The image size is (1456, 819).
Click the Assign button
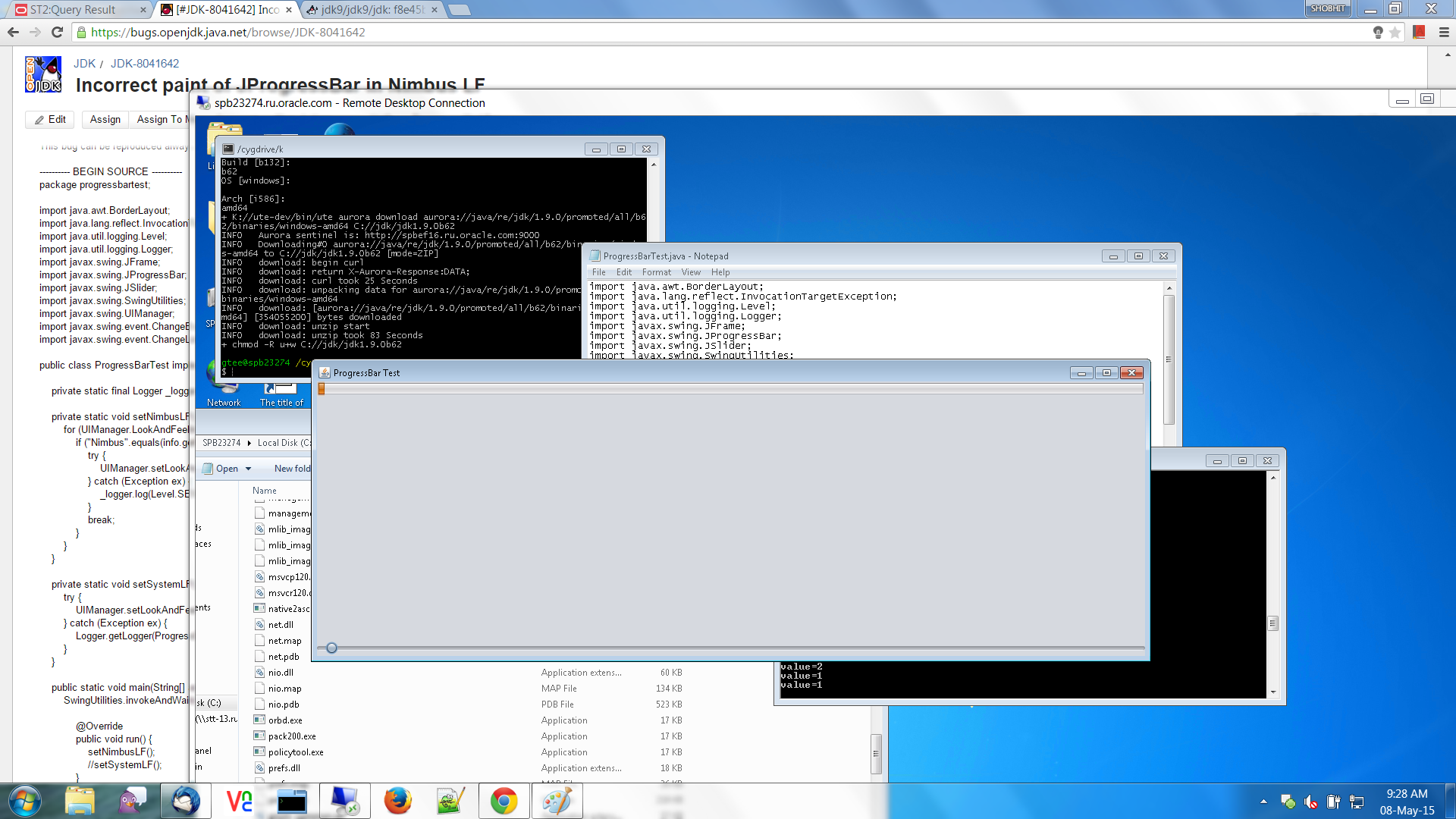[x=105, y=119]
